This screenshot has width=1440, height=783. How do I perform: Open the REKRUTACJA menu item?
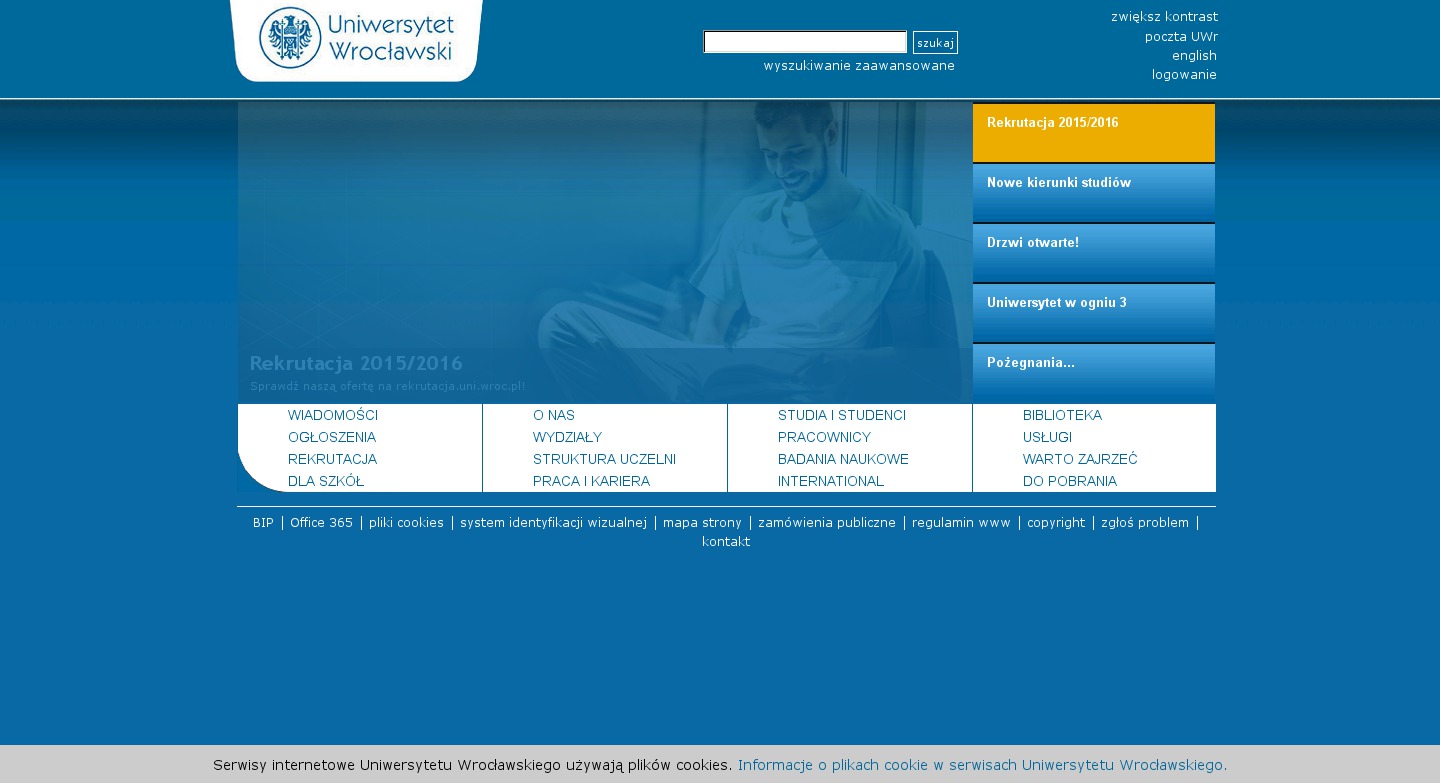pos(332,459)
